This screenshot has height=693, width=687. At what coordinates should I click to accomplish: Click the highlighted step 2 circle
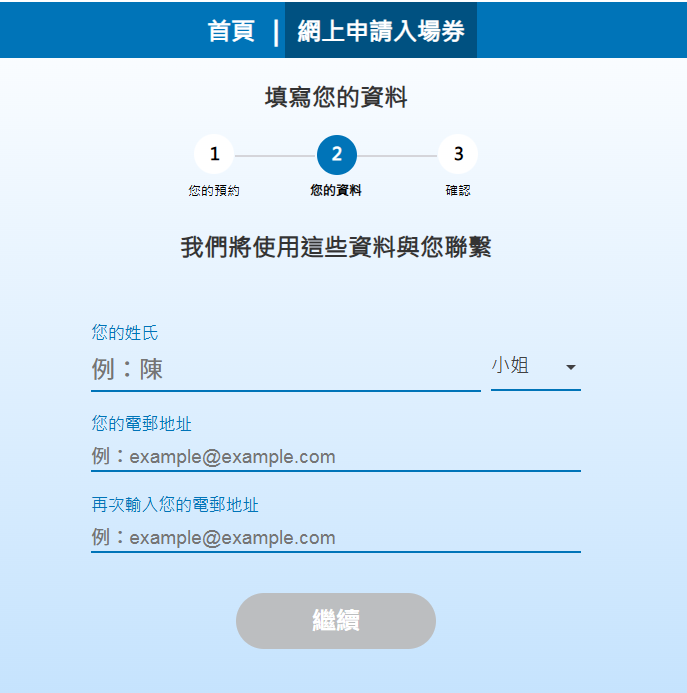[x=336, y=154]
